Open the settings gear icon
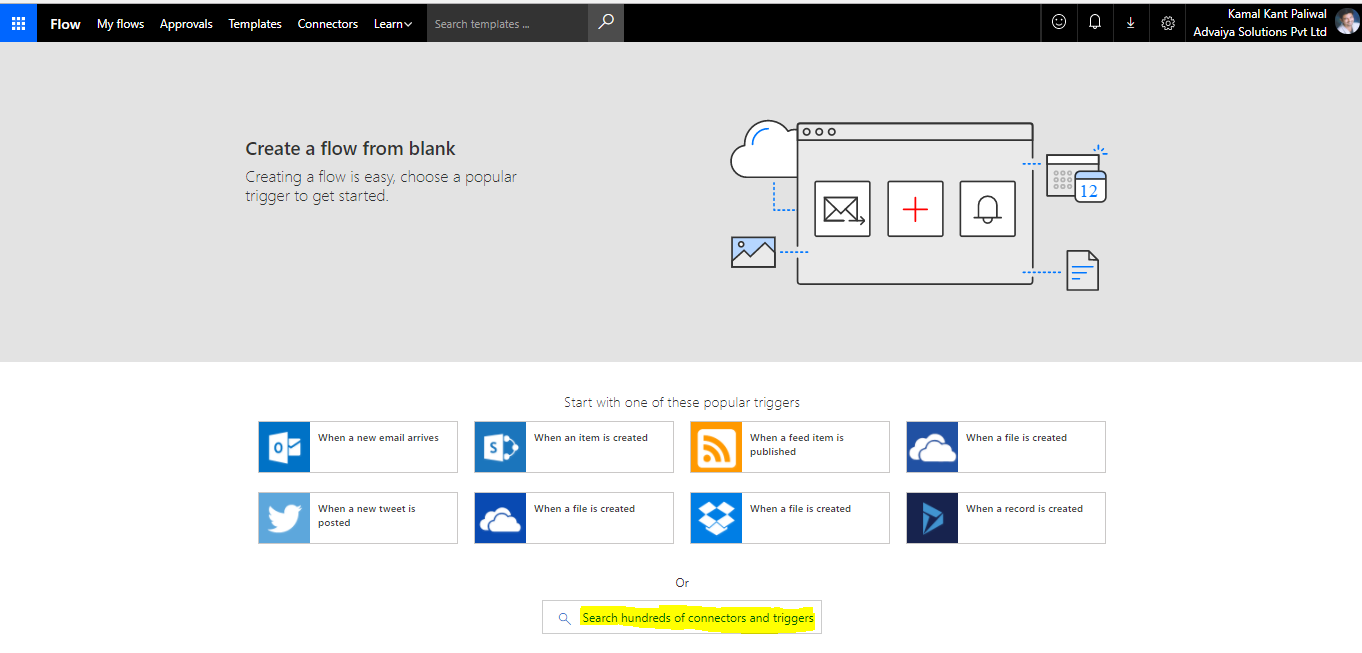 coord(1167,23)
